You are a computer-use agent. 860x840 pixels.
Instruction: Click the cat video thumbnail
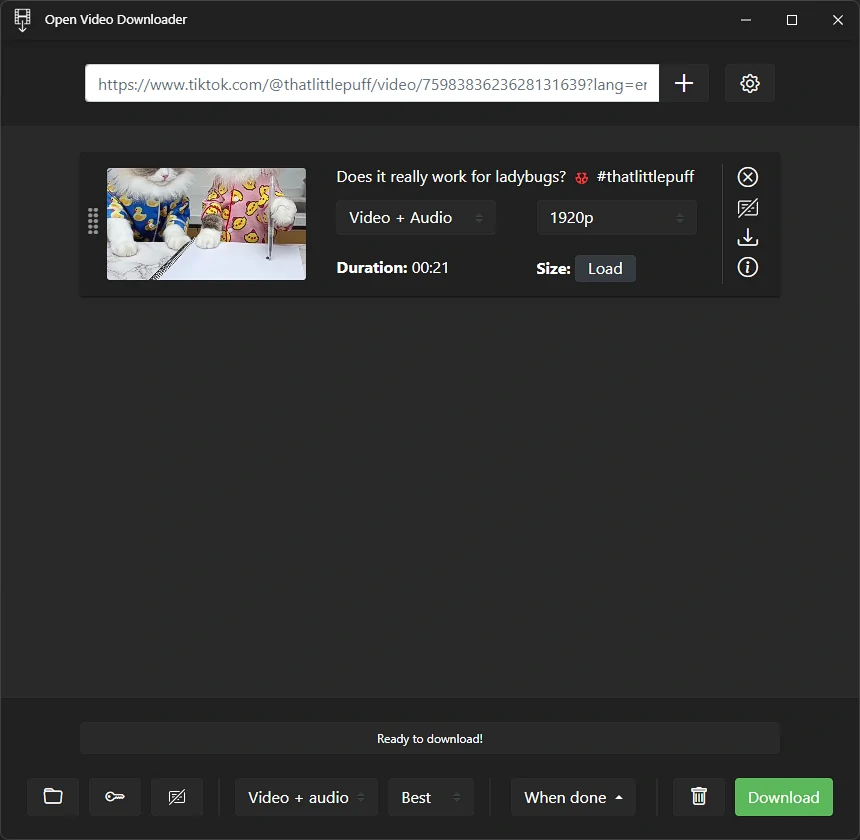pos(206,224)
